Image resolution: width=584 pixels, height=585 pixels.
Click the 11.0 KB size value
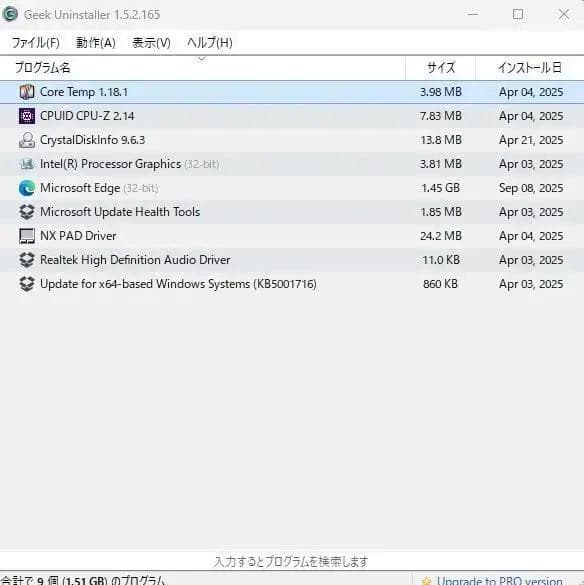pyautogui.click(x=441, y=260)
